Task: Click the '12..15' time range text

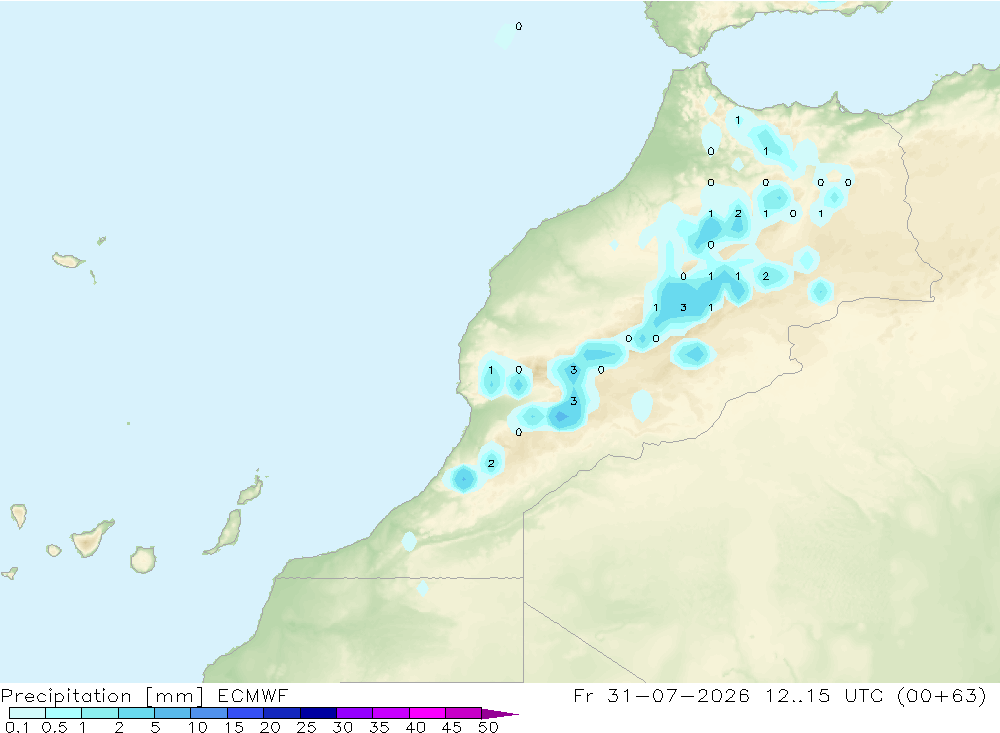Action: pyautogui.click(x=798, y=695)
